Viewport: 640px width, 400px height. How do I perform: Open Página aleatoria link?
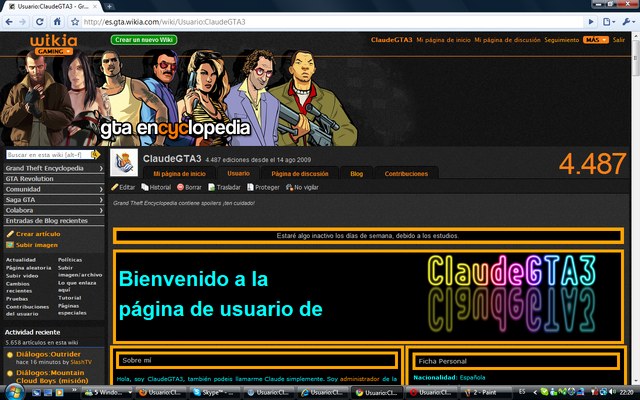point(29,268)
